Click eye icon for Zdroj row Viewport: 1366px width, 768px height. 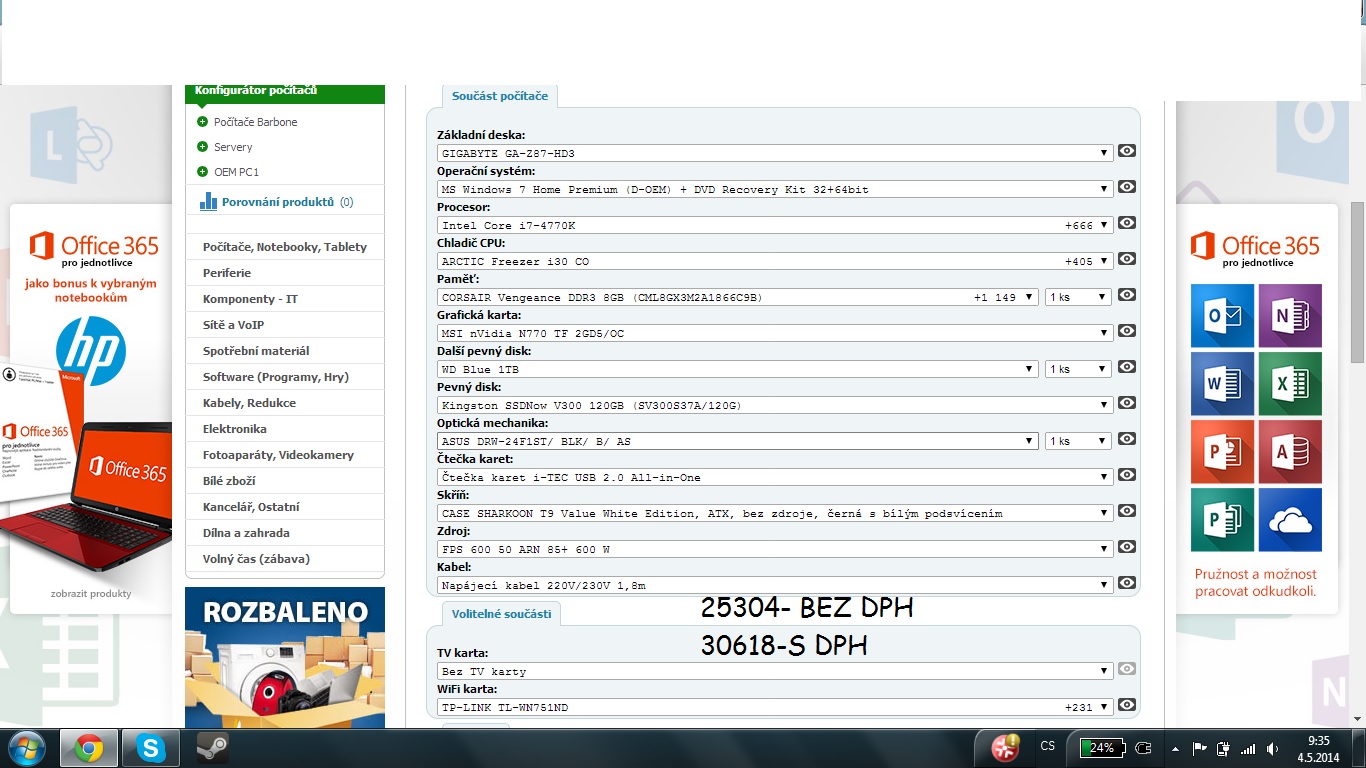point(1127,547)
